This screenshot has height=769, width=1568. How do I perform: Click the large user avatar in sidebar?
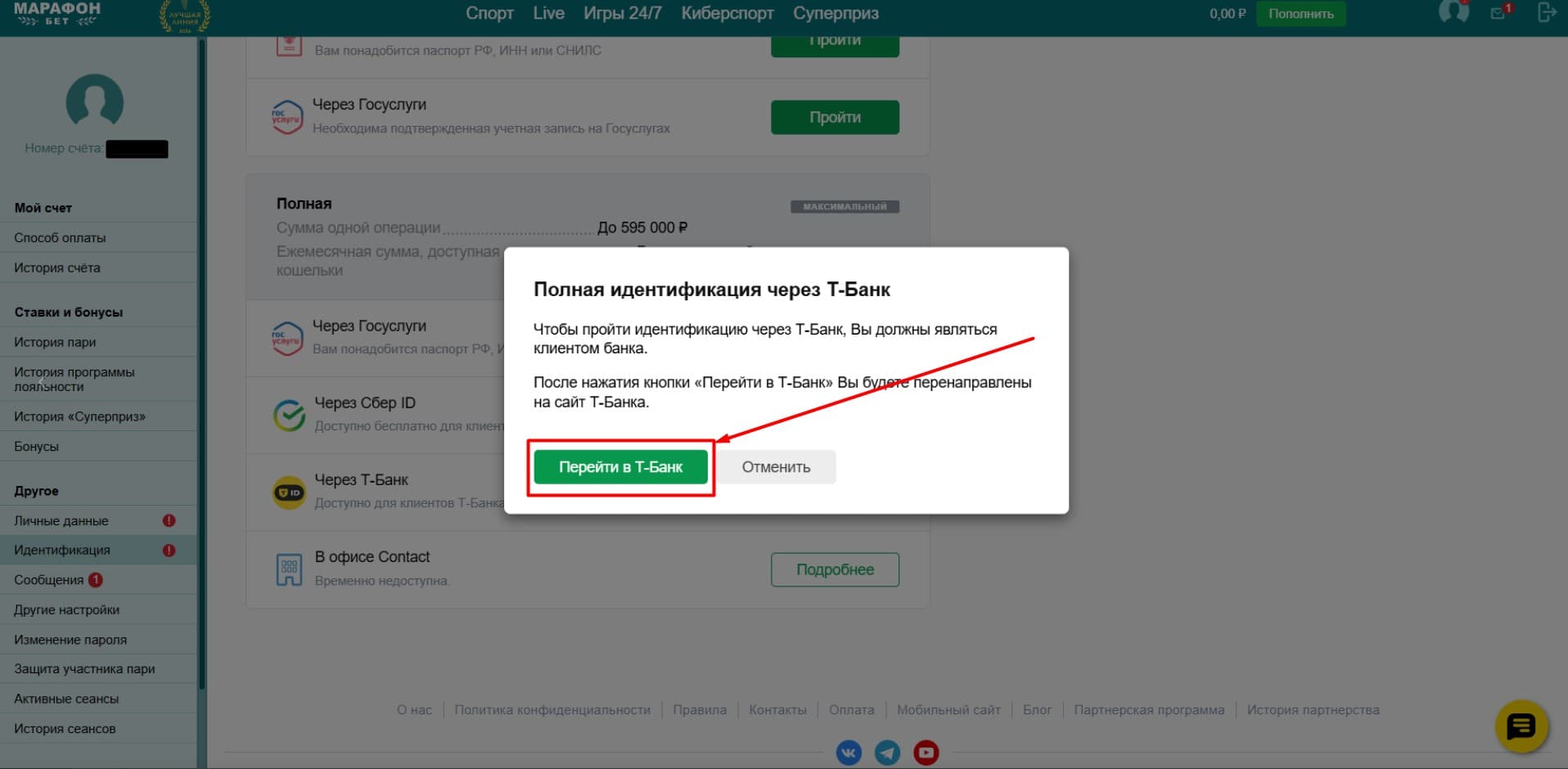click(95, 102)
